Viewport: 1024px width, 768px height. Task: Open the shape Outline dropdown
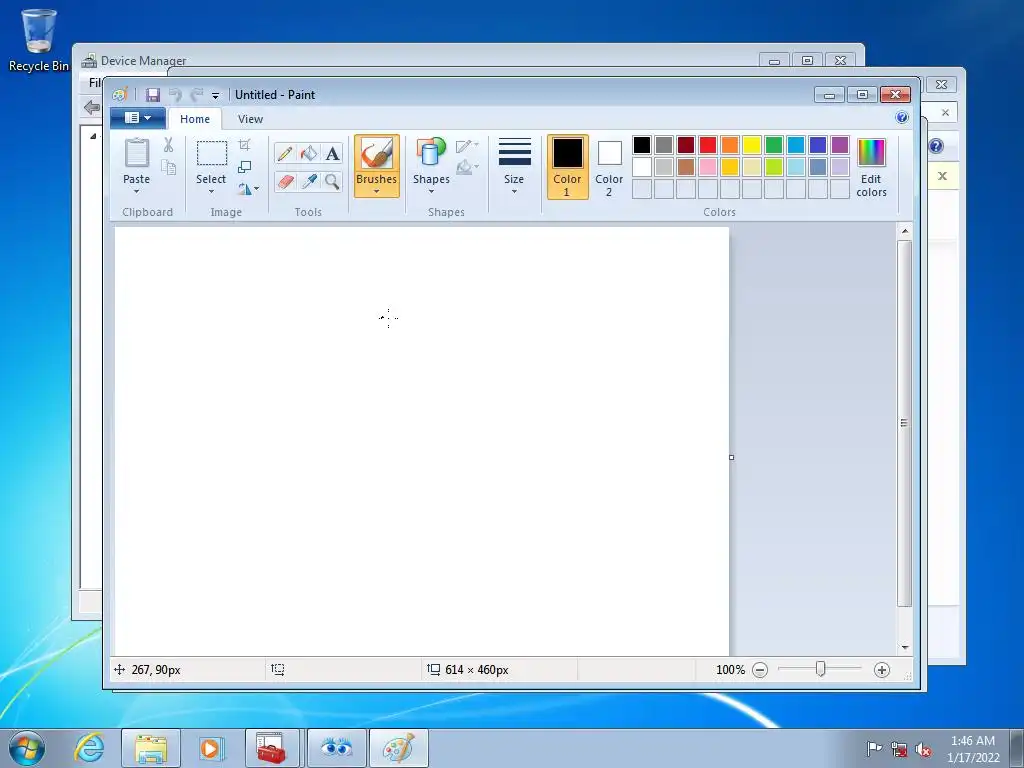pyautogui.click(x=467, y=146)
